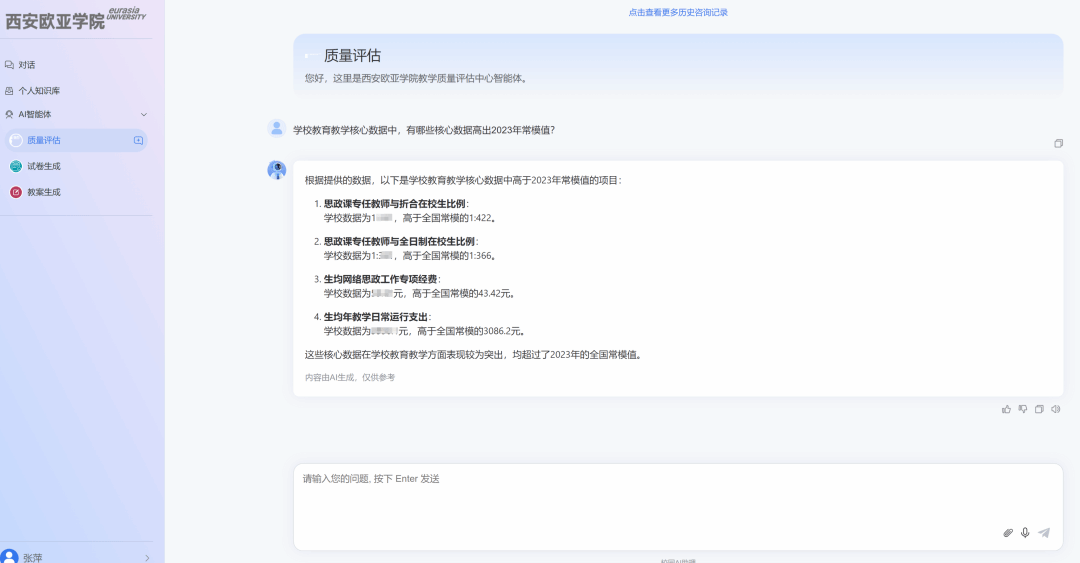Expand the 张萍 user profile arrow
This screenshot has width=1080, height=563.
[x=147, y=557]
